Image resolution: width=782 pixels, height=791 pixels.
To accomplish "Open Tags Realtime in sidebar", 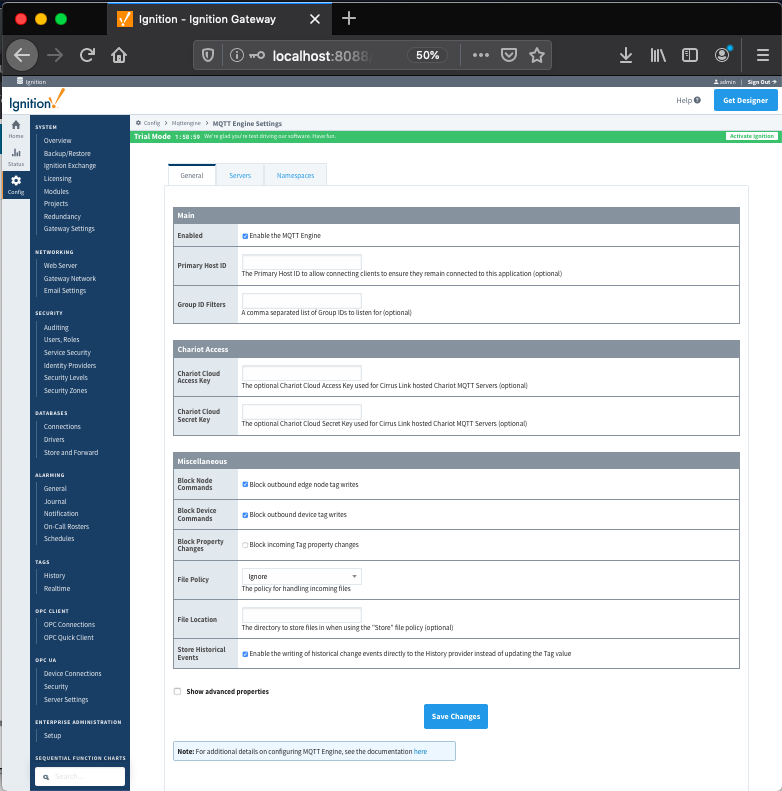I will click(57, 588).
